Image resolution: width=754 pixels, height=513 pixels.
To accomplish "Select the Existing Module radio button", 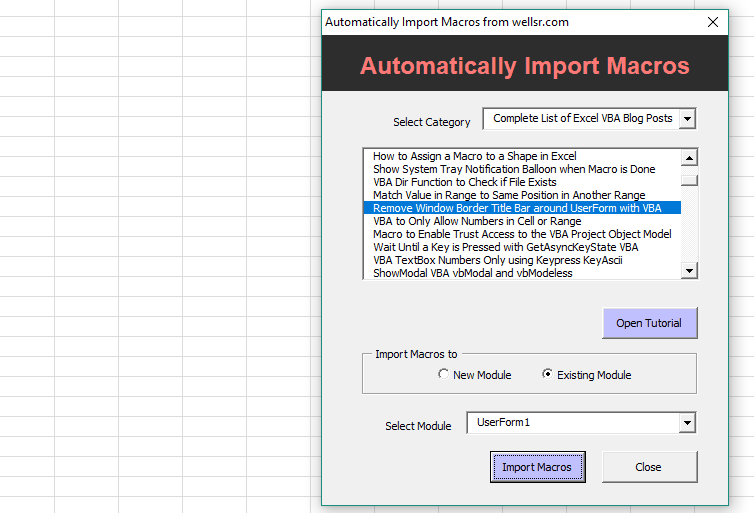I will pos(547,375).
